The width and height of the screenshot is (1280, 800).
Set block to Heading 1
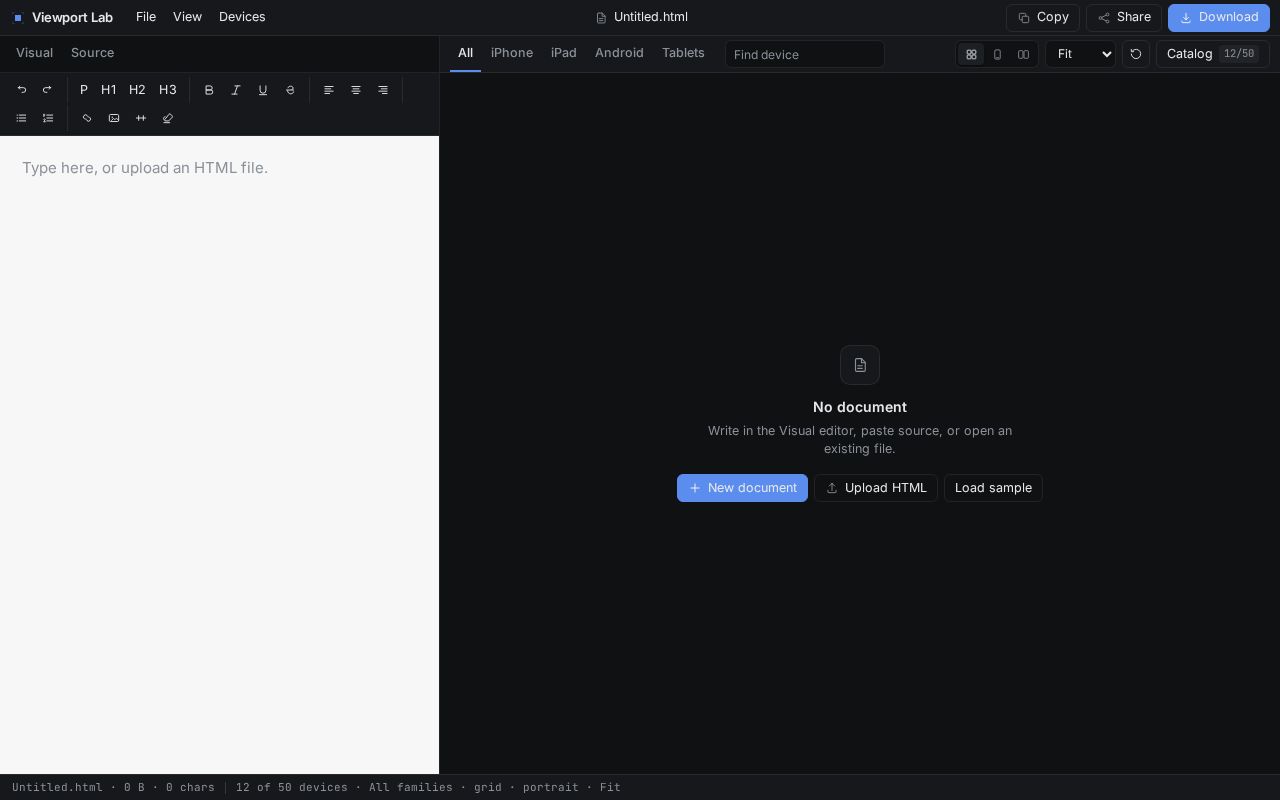[109, 90]
